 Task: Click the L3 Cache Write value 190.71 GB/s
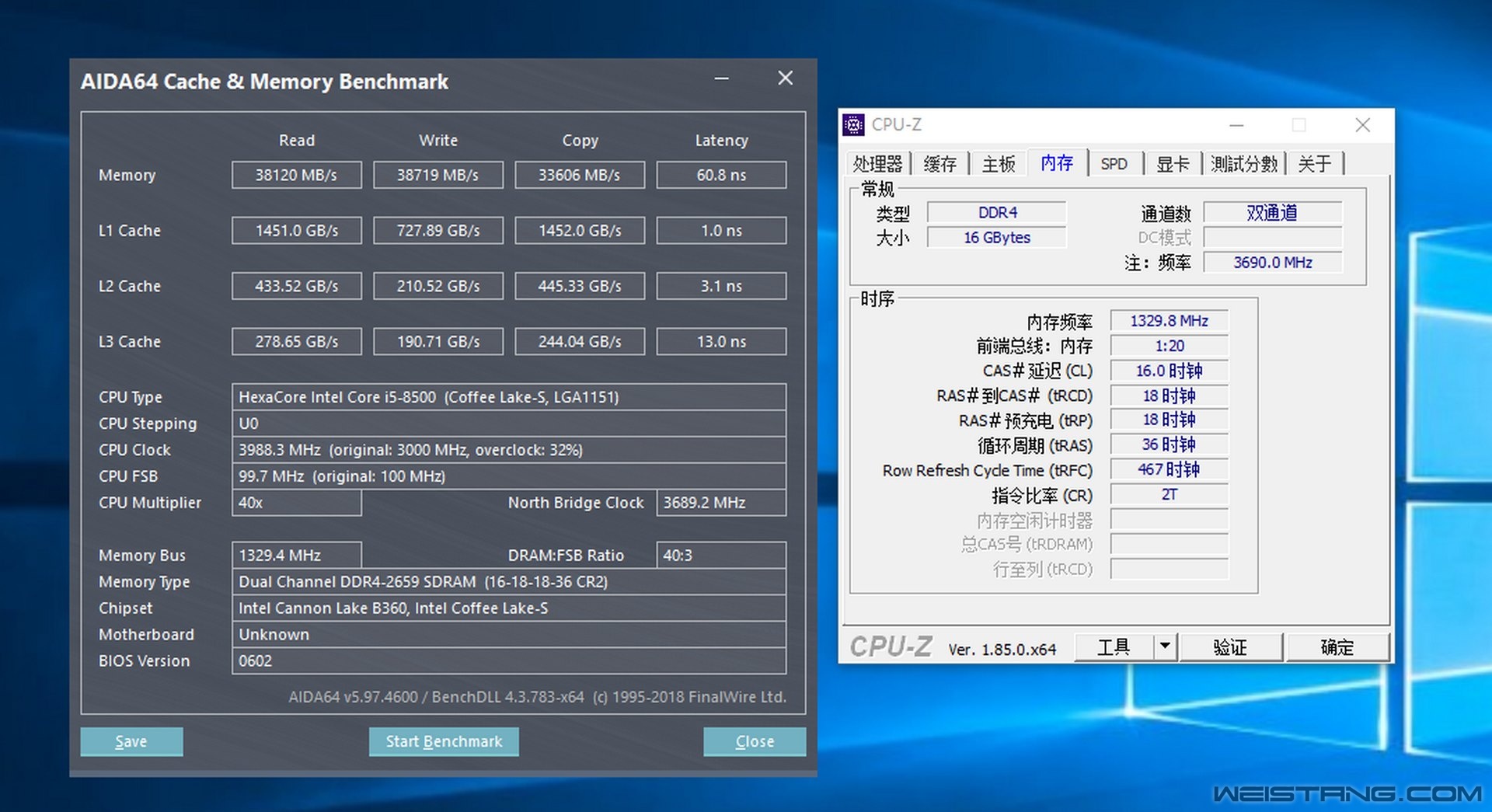coord(438,341)
